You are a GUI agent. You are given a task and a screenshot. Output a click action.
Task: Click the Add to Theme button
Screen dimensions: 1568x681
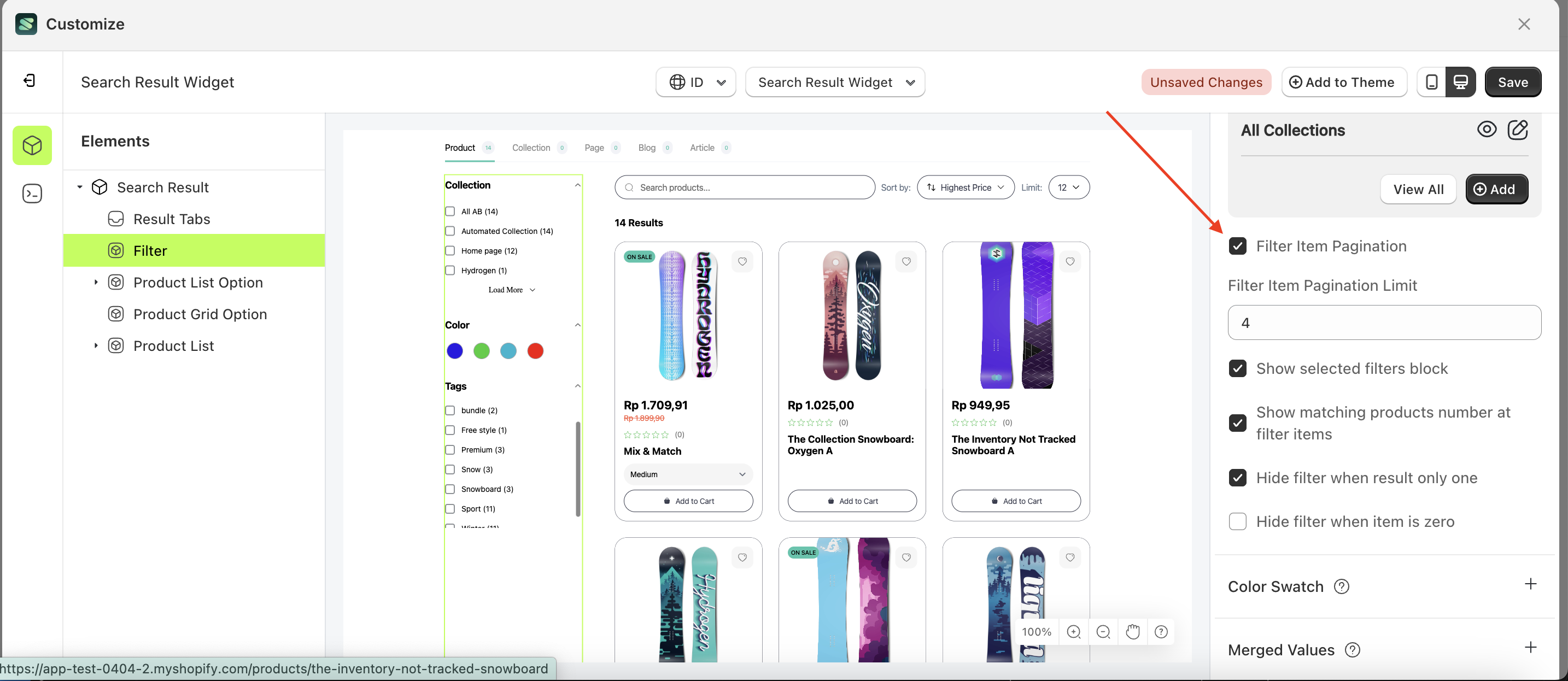(x=1344, y=81)
